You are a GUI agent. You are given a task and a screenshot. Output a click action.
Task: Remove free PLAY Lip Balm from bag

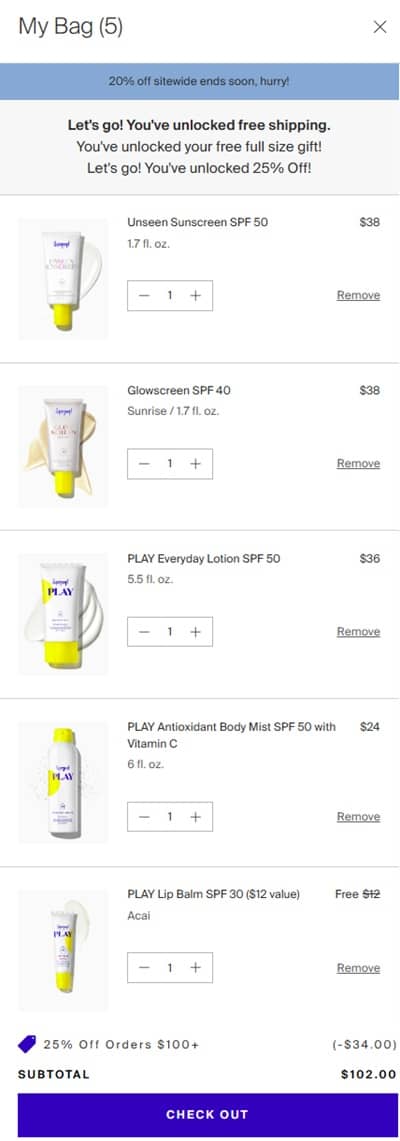click(x=359, y=968)
